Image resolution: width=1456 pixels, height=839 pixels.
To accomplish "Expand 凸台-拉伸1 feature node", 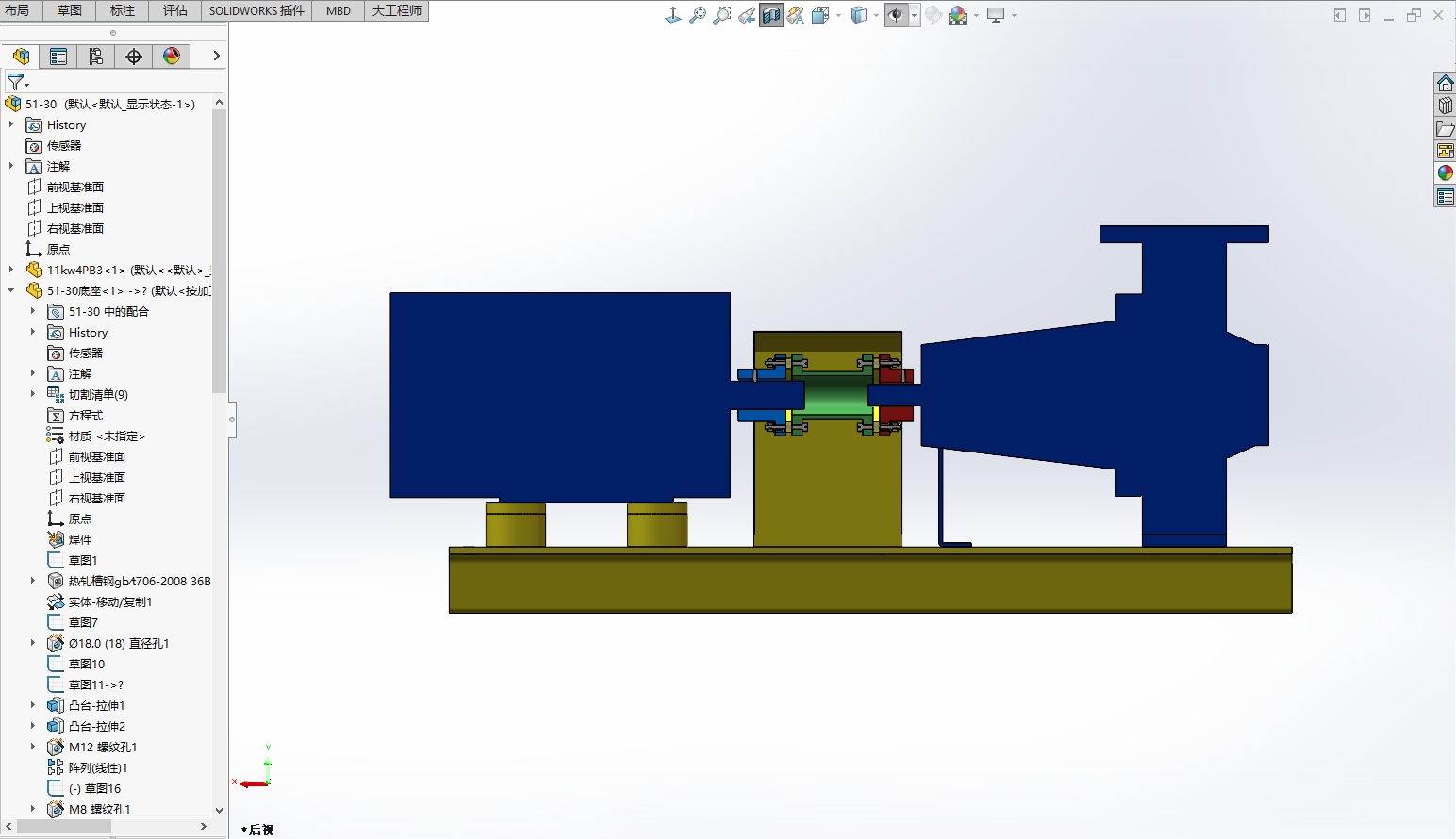I will point(33,705).
